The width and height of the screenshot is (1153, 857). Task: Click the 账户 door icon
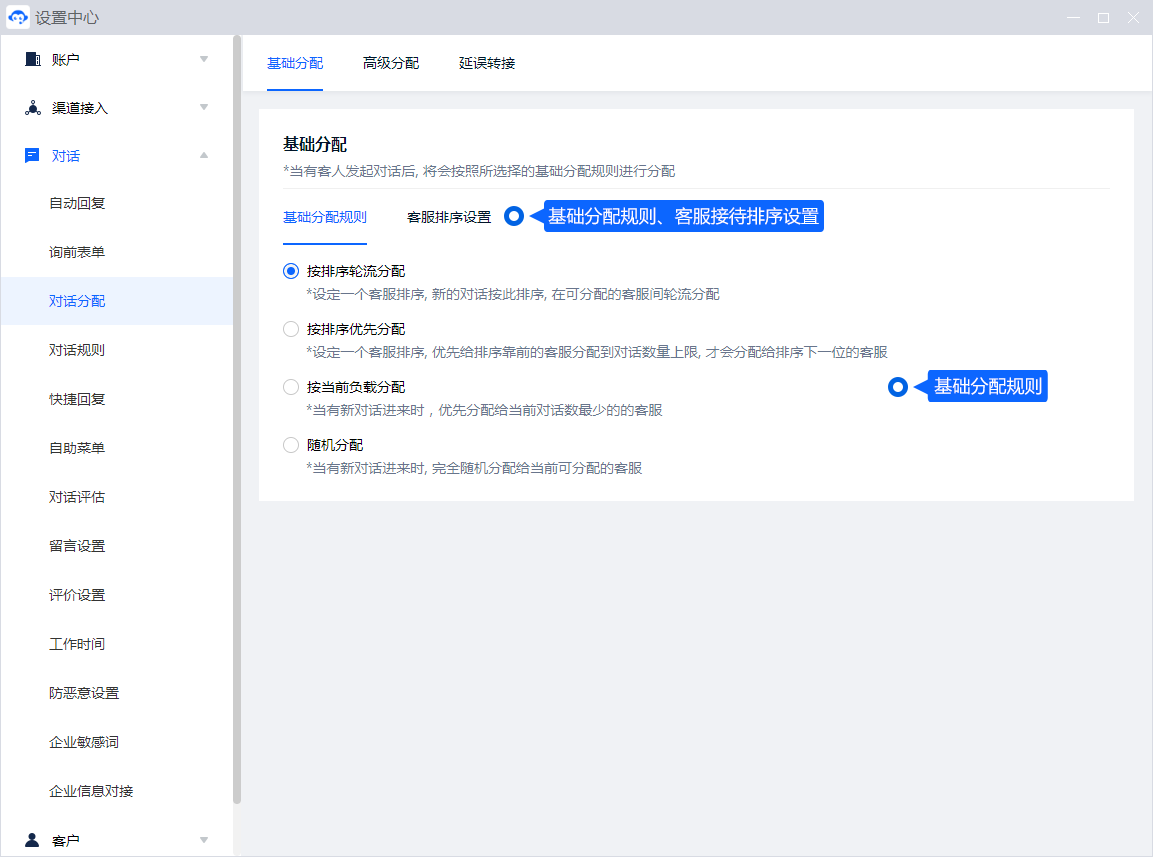point(32,59)
